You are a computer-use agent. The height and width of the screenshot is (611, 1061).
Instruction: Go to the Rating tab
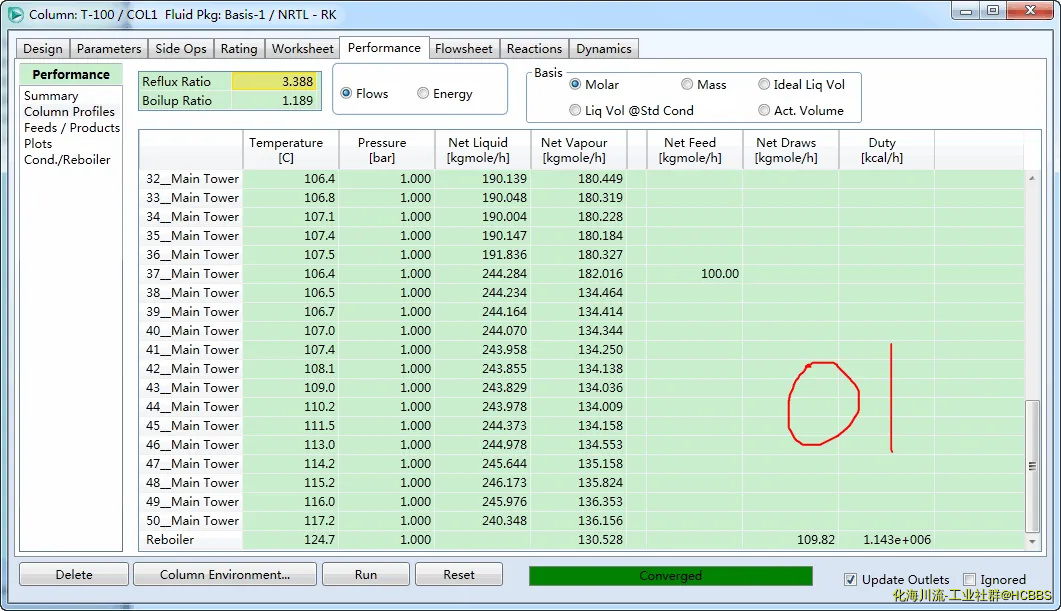(239, 49)
